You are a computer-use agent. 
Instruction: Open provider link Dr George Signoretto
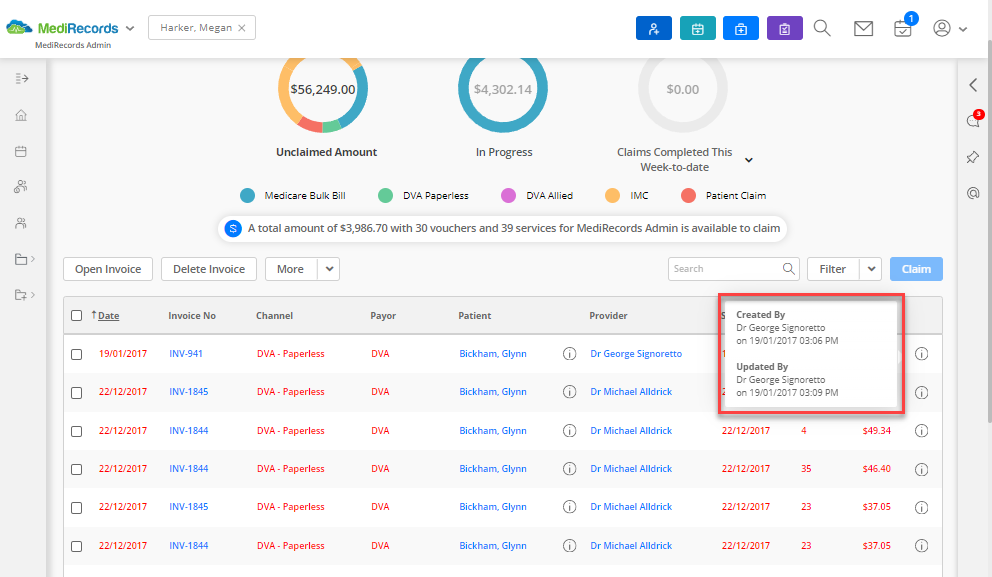(636, 354)
